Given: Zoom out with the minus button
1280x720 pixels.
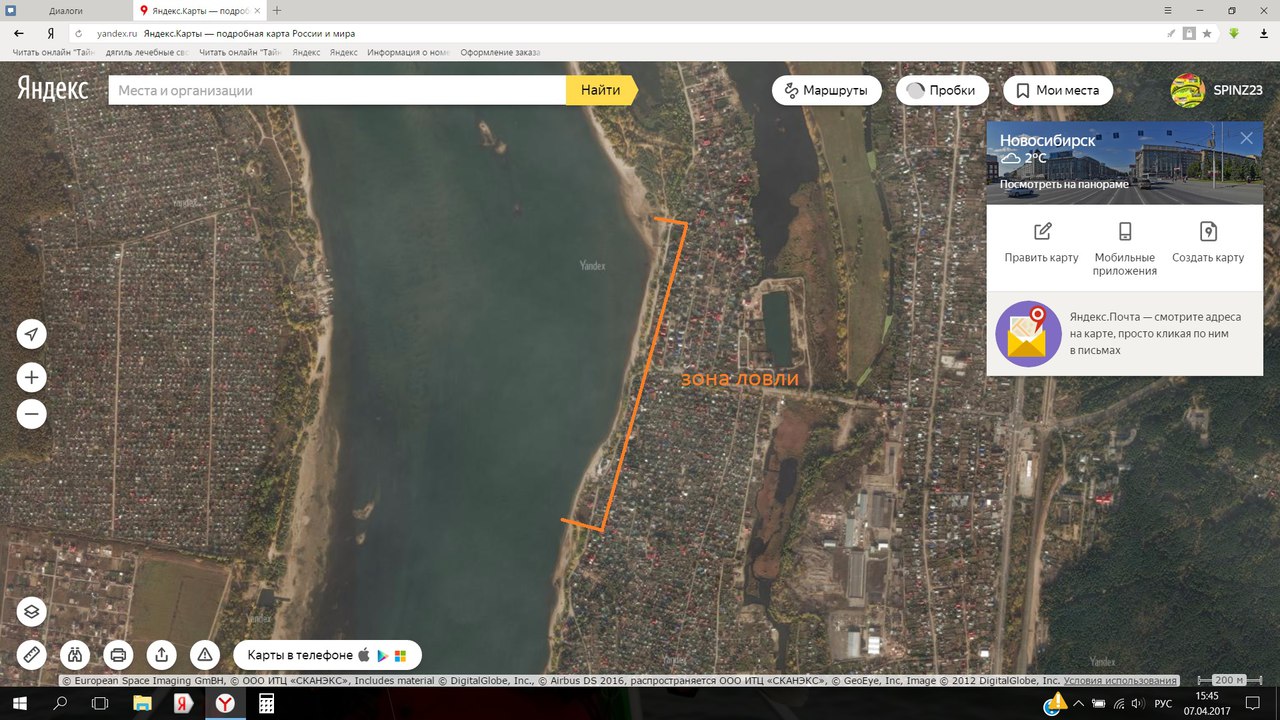Looking at the screenshot, I should 32,413.
